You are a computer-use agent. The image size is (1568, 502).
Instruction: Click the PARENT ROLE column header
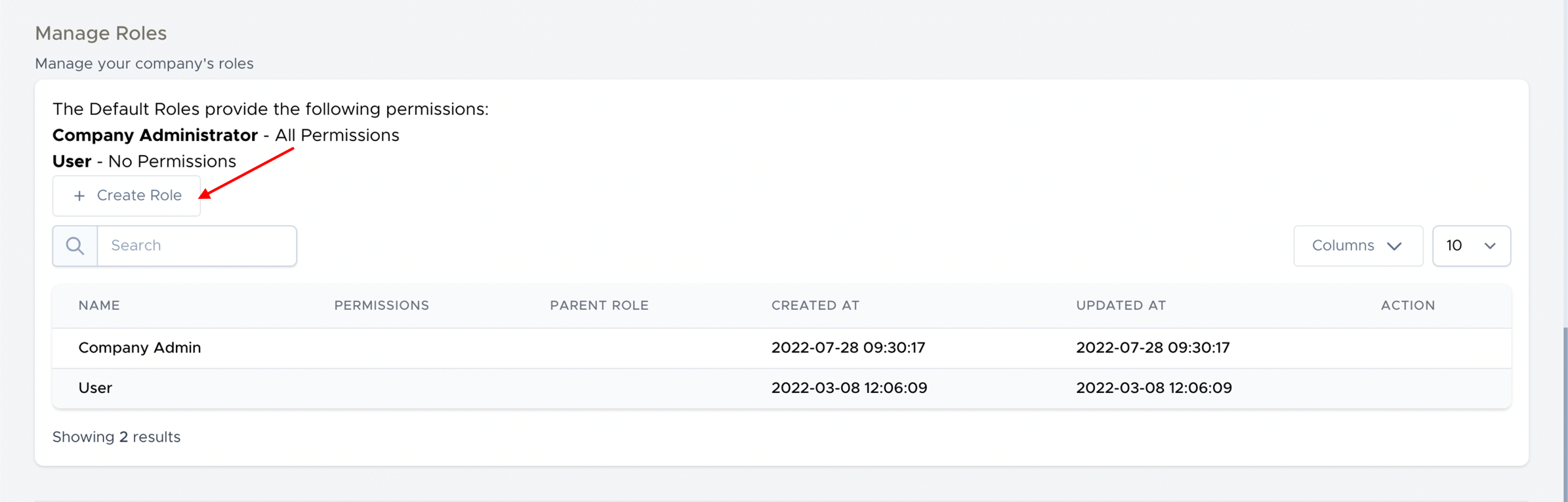tap(599, 306)
